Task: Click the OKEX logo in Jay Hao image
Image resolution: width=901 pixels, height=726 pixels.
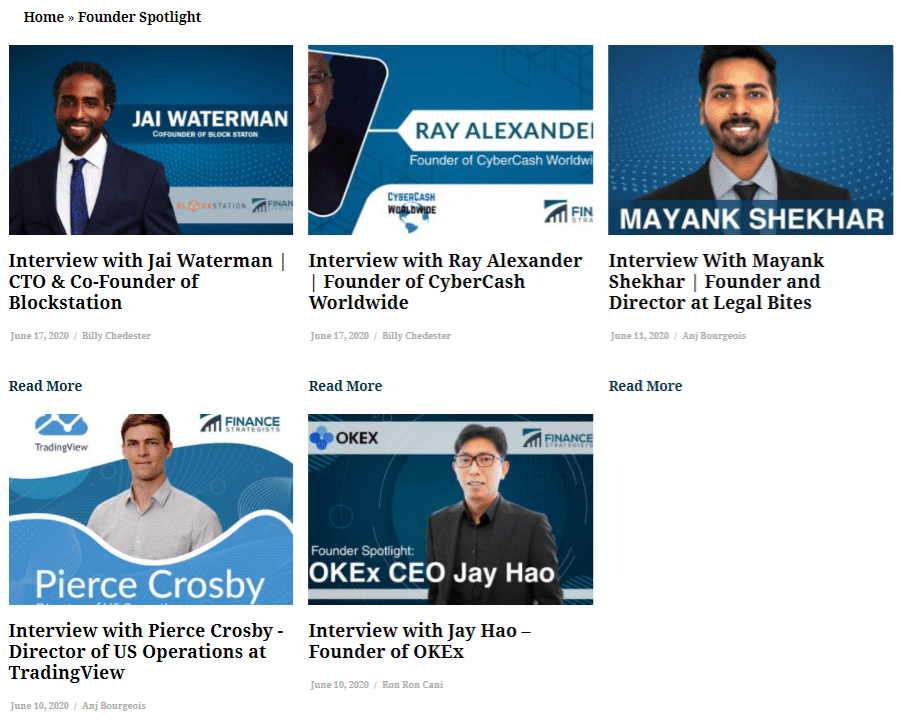Action: (344, 438)
